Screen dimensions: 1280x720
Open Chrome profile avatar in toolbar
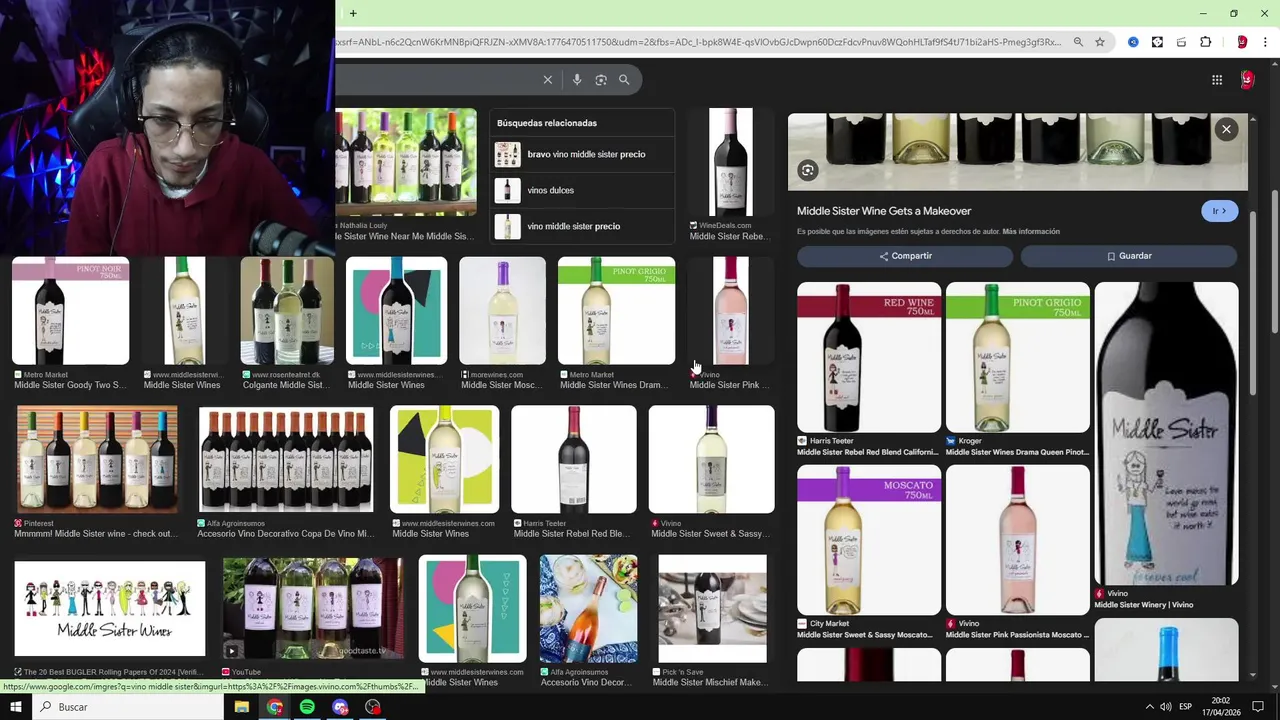click(1242, 42)
